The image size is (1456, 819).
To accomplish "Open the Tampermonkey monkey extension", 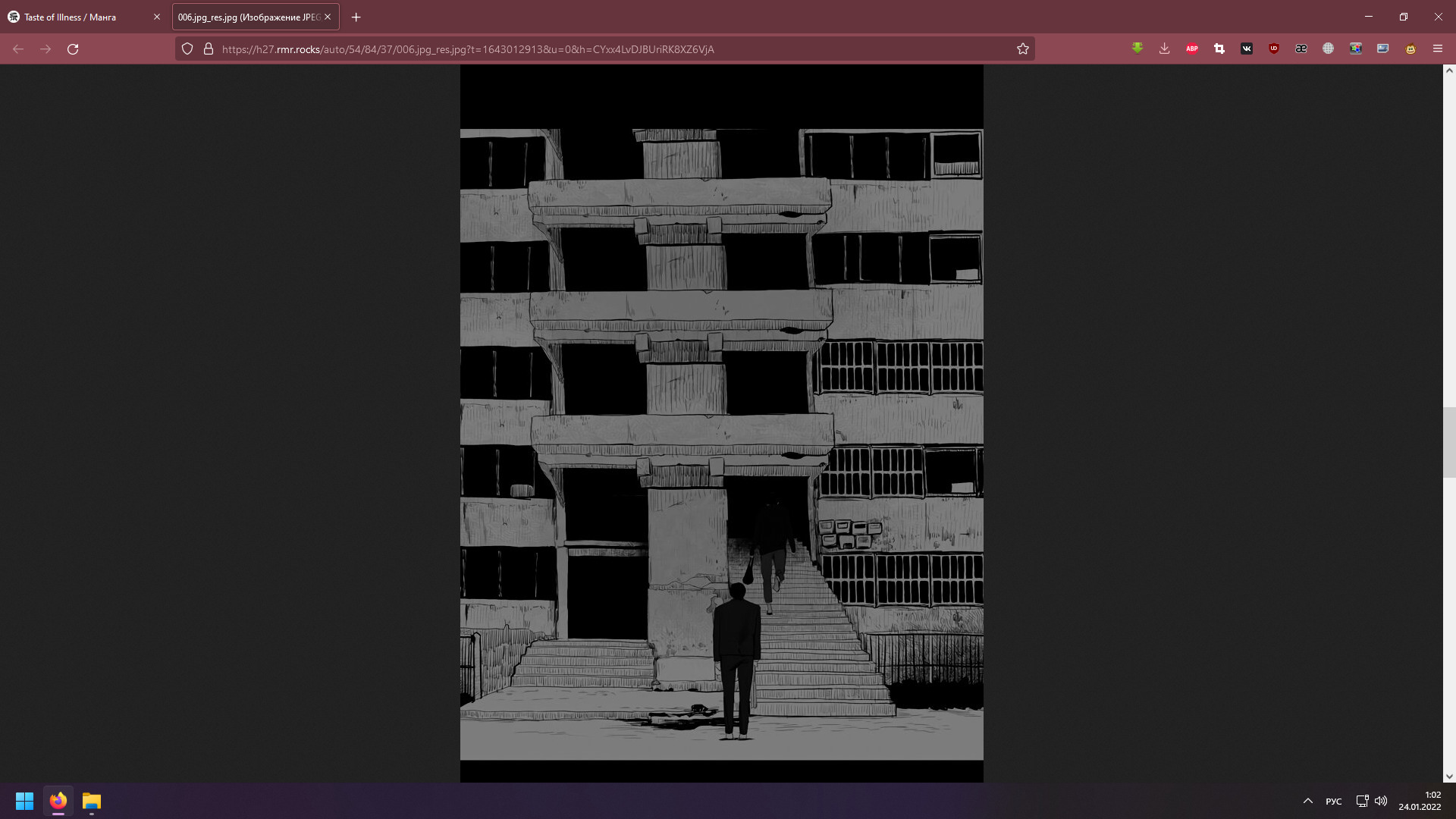I will pos(1410,49).
